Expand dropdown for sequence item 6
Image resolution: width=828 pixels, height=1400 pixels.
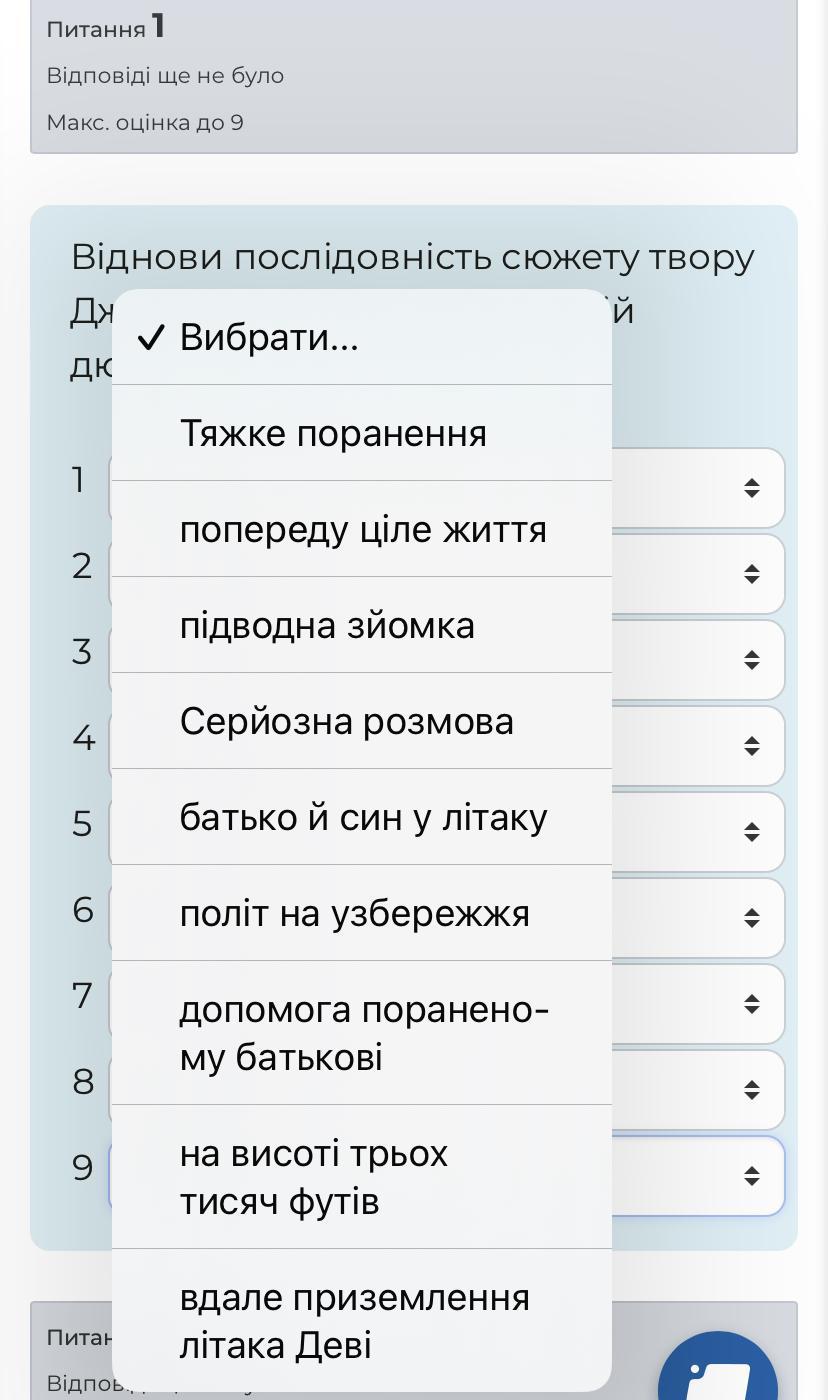coord(751,918)
